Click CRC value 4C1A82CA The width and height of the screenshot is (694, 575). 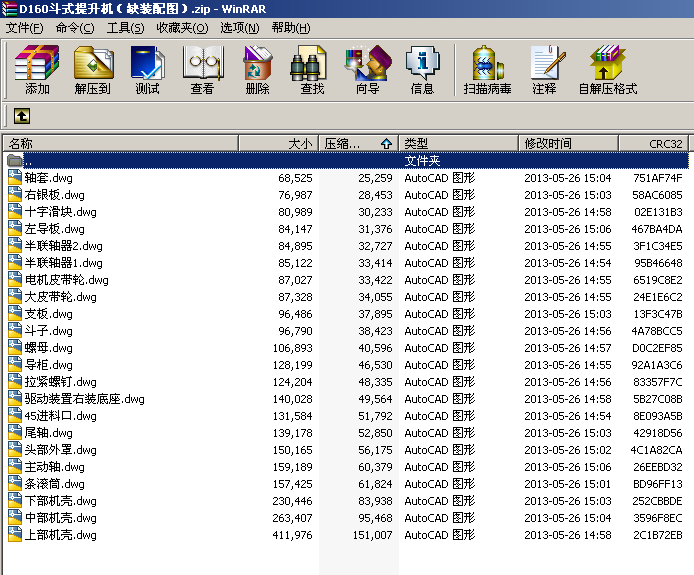pos(657,450)
